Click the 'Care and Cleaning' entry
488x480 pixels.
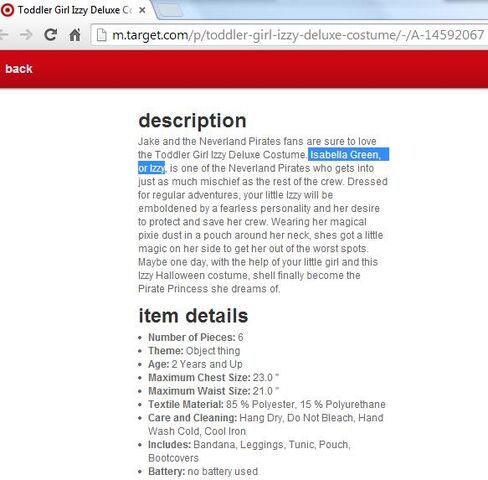(266, 424)
